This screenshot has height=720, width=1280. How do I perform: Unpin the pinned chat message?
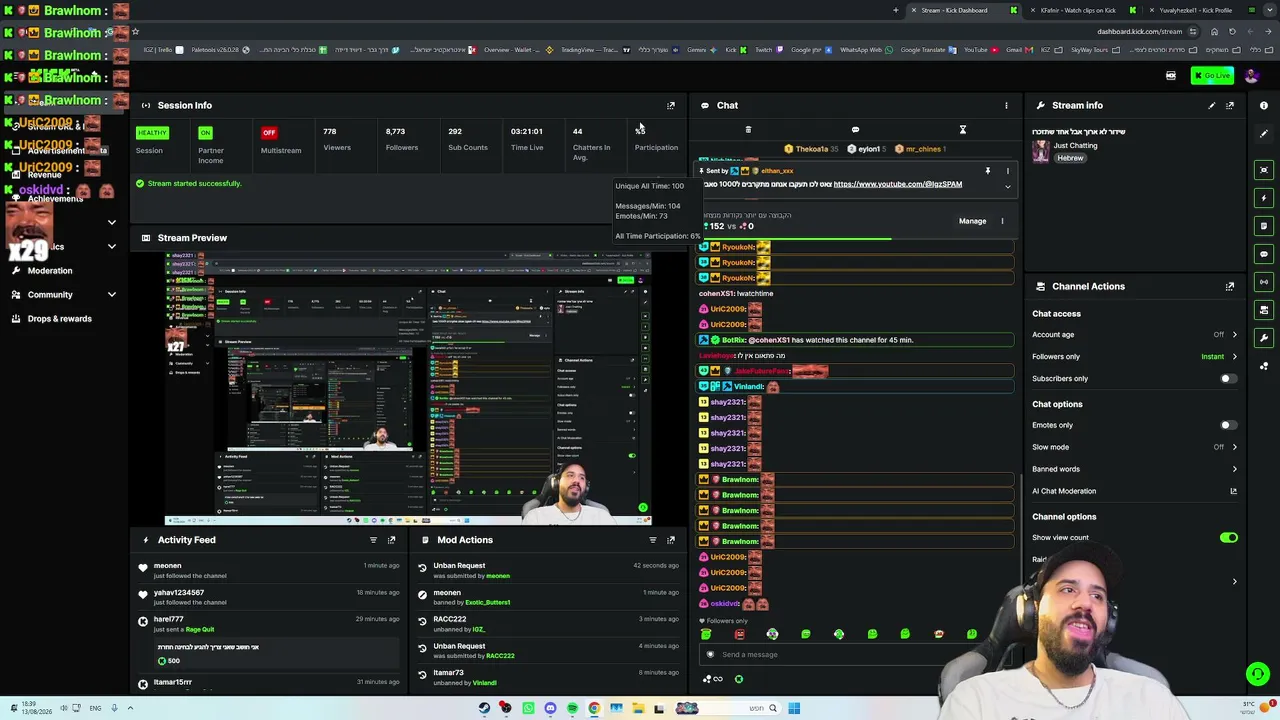pos(987,171)
